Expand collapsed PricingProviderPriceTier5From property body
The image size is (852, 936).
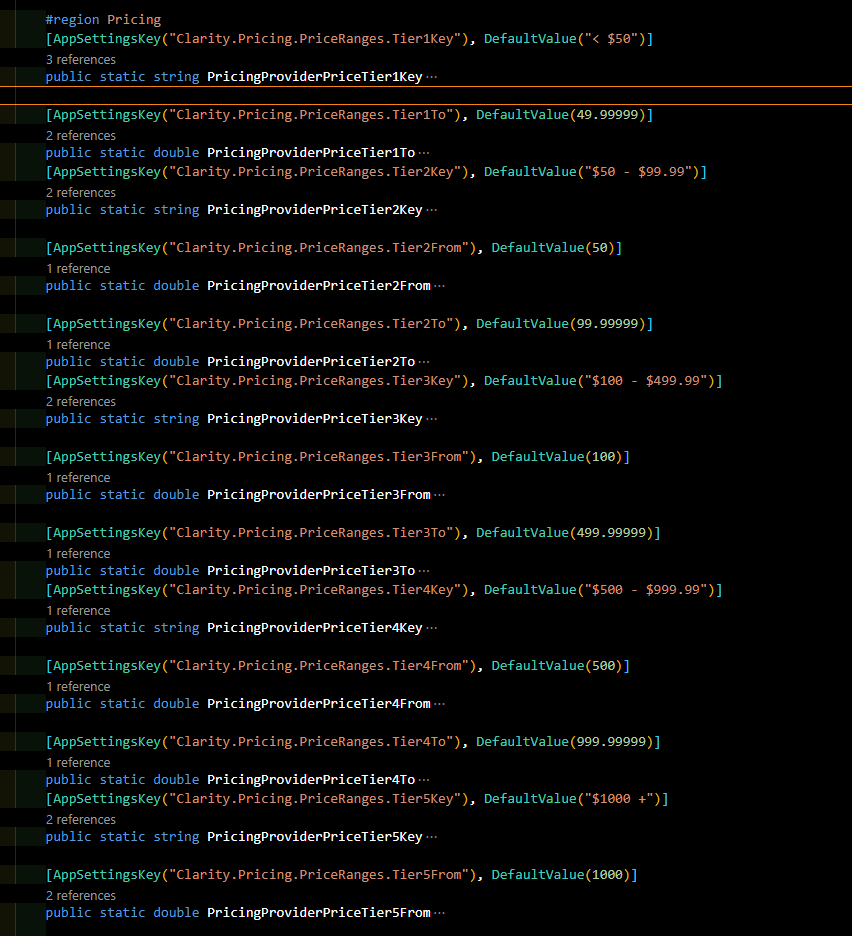pos(439,913)
